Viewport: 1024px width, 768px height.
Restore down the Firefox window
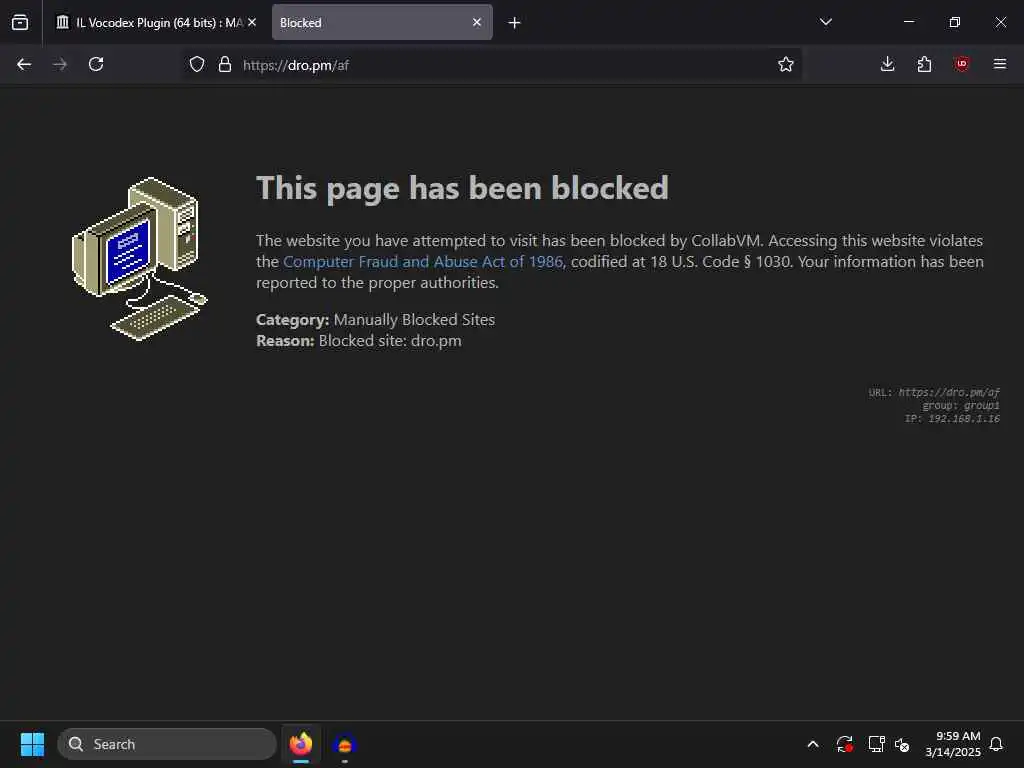(x=955, y=22)
